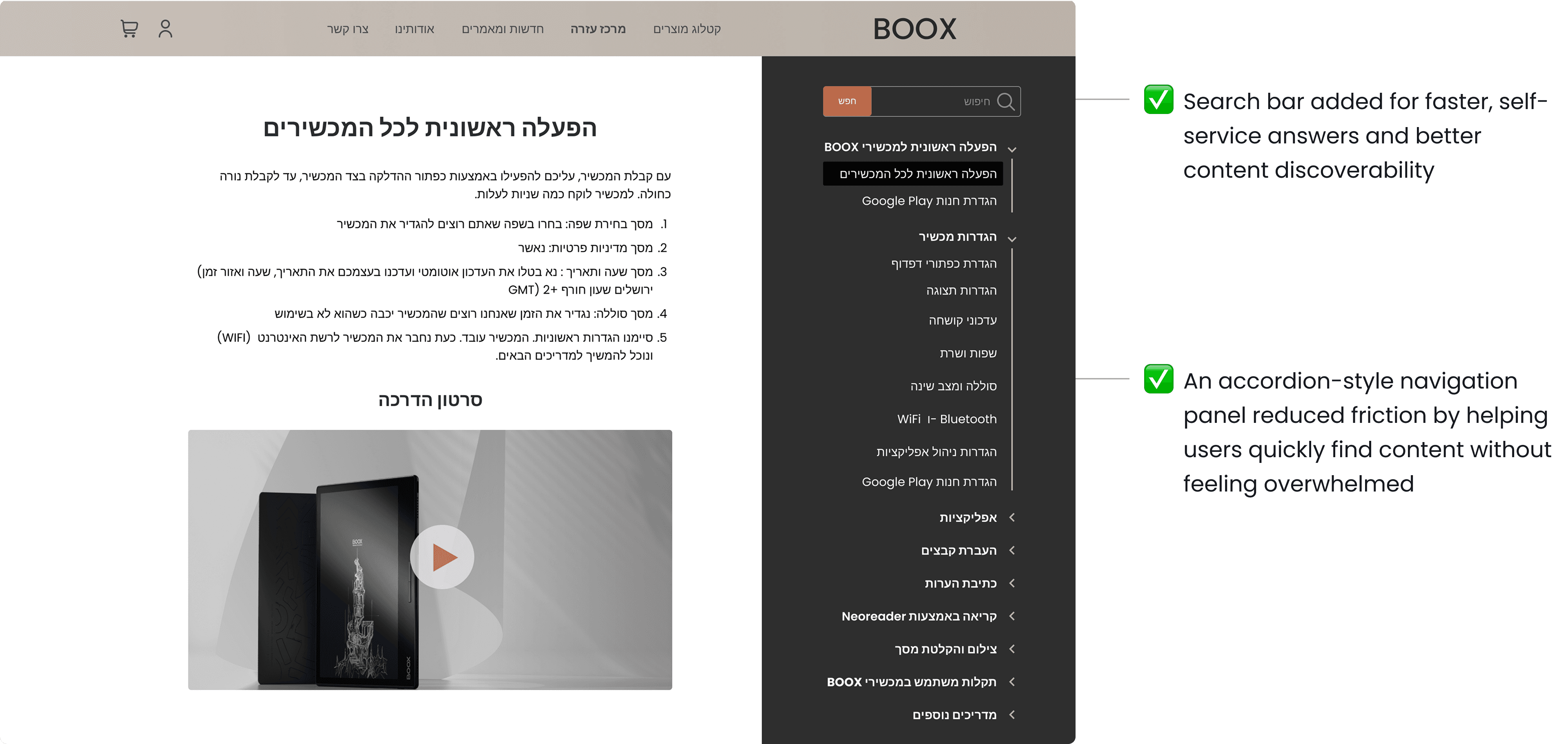Open קטלוג מוצרים in top navigation
Viewport: 1568px width, 744px height.
coord(686,29)
